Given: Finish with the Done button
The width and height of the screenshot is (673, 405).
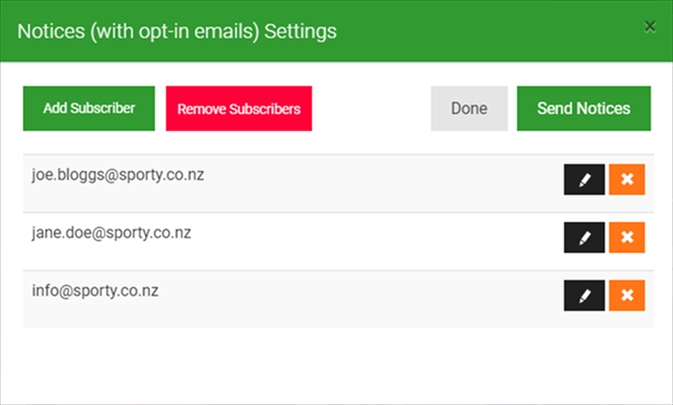Looking at the screenshot, I should point(469,109).
